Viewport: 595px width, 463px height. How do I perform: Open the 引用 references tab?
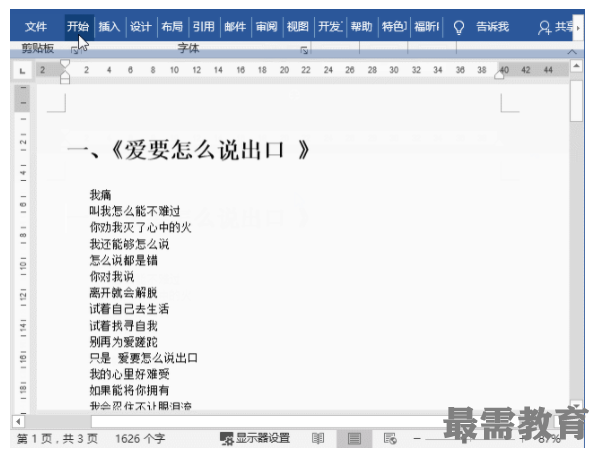[203, 27]
